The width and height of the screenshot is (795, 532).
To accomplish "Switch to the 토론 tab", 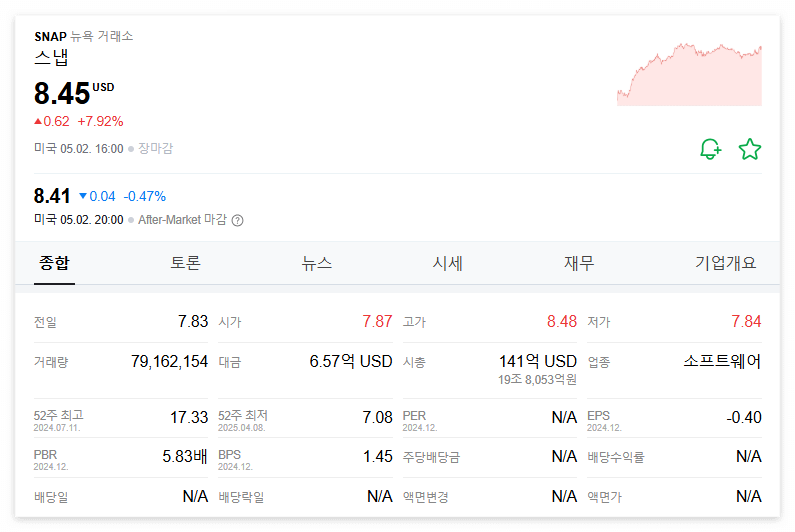I will (x=186, y=263).
